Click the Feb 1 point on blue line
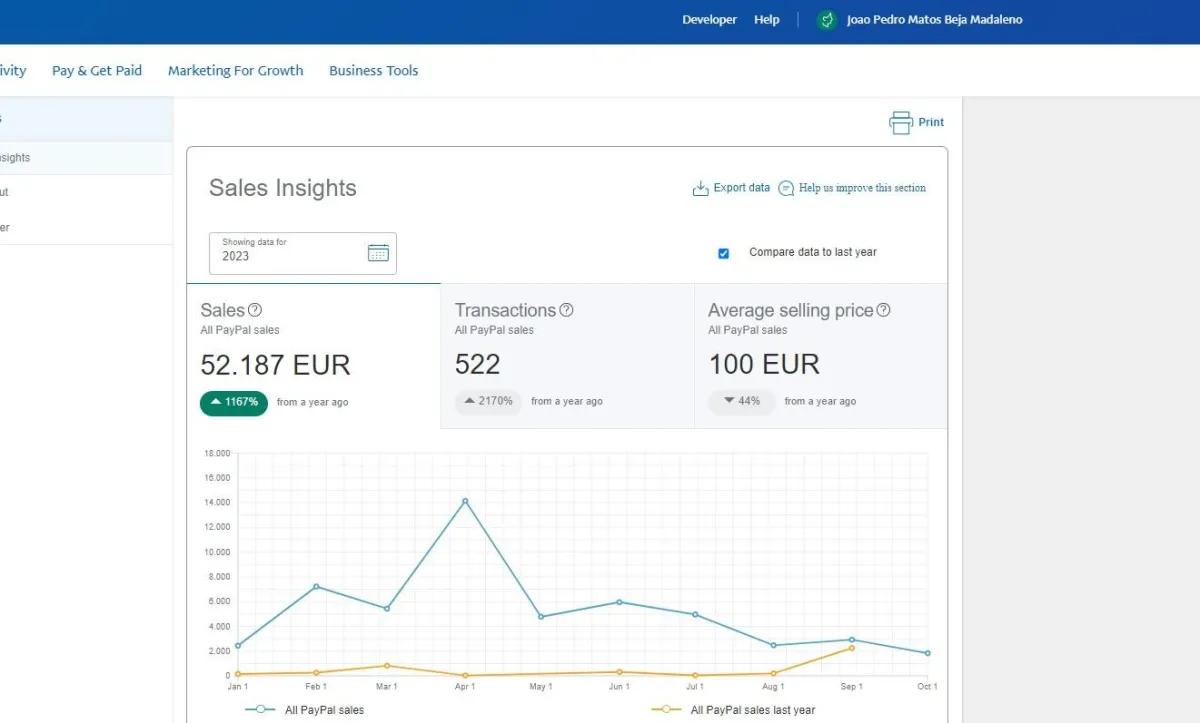The width and height of the screenshot is (1200, 723). 316,587
